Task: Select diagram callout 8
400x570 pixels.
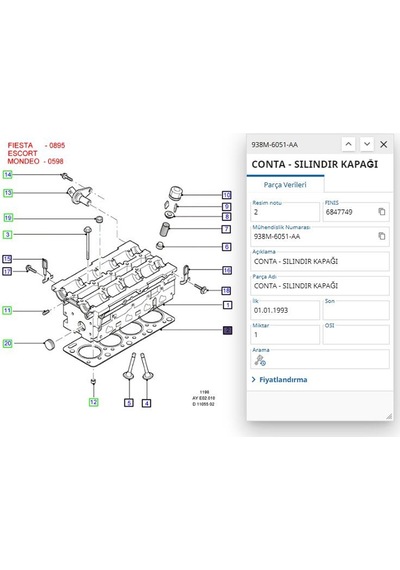Action: 227,217
